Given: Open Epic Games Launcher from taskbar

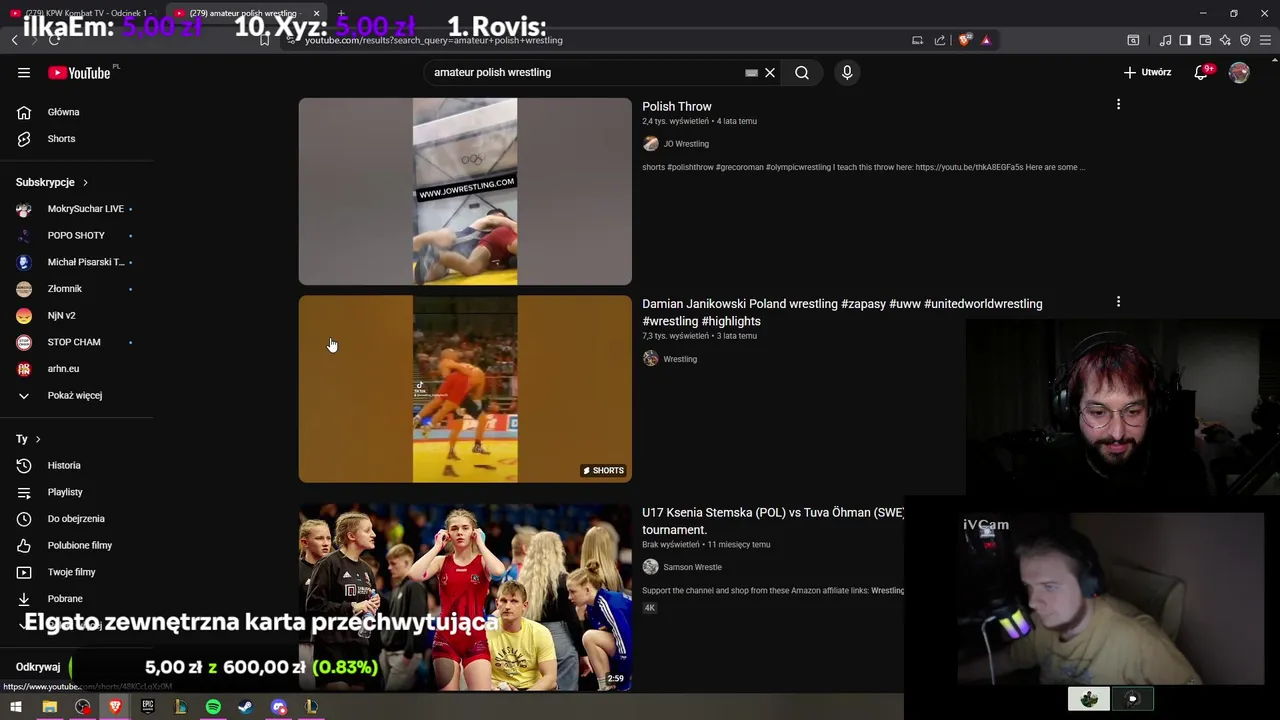Looking at the screenshot, I should click(148, 707).
